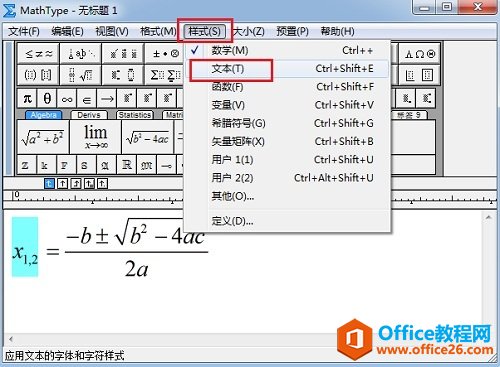This screenshot has width=500, height=367.
Task: Insert the bold k symbol
Action: [x=46, y=164]
